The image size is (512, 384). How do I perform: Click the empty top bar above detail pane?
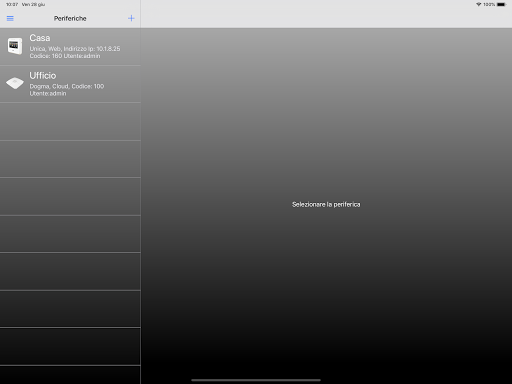point(326,18)
